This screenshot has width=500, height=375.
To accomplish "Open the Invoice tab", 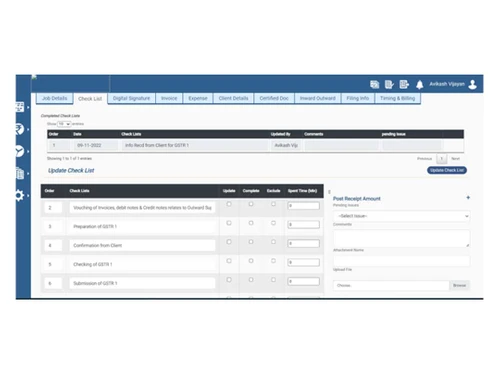I will [169, 98].
